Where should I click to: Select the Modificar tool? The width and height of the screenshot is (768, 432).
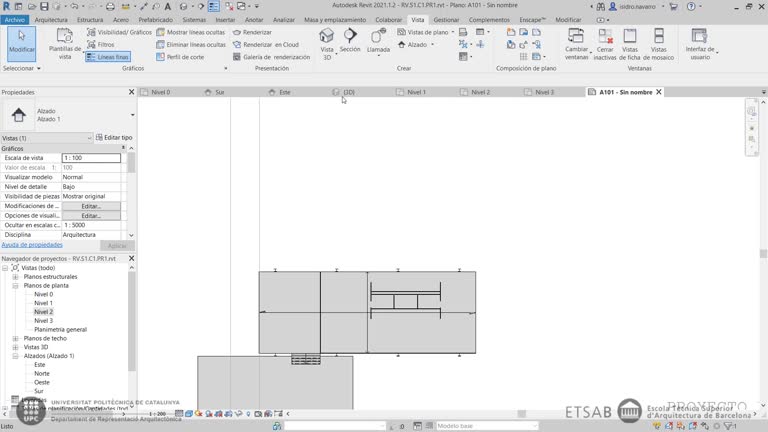point(22,43)
